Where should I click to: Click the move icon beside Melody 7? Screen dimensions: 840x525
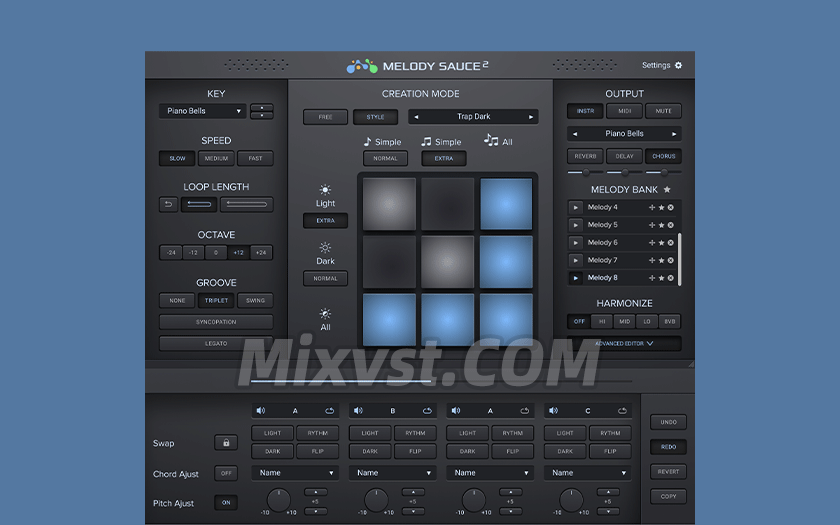click(652, 260)
